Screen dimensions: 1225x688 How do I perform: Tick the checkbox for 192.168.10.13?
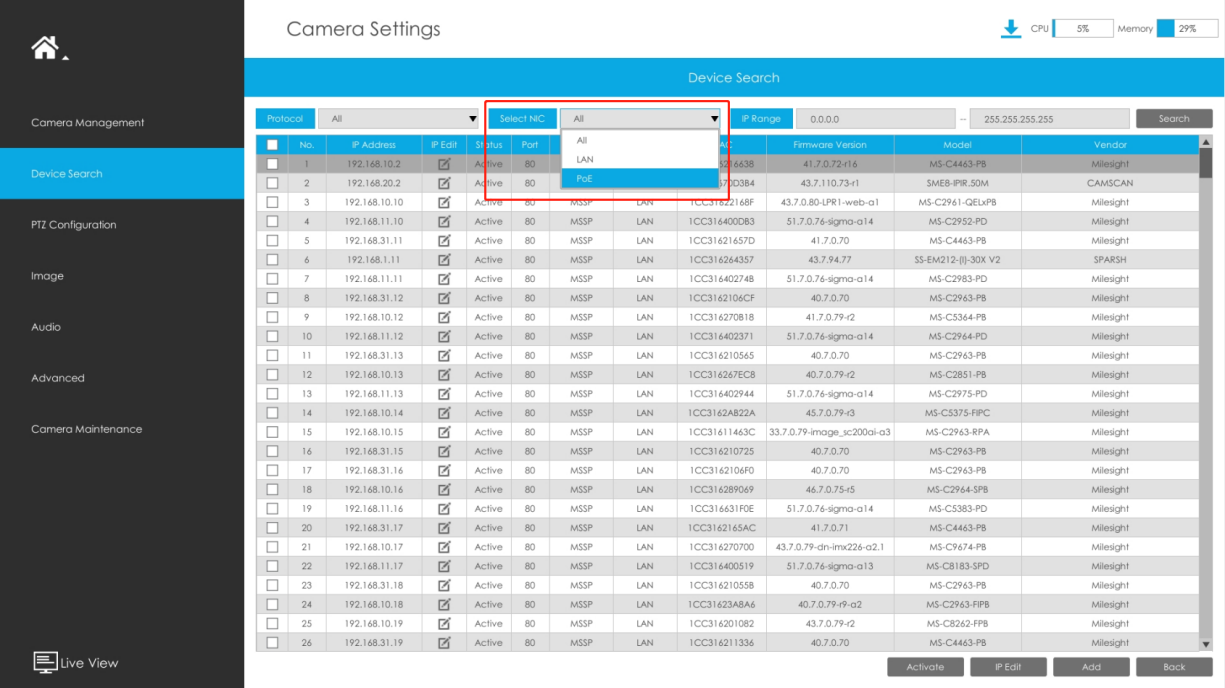coord(272,375)
